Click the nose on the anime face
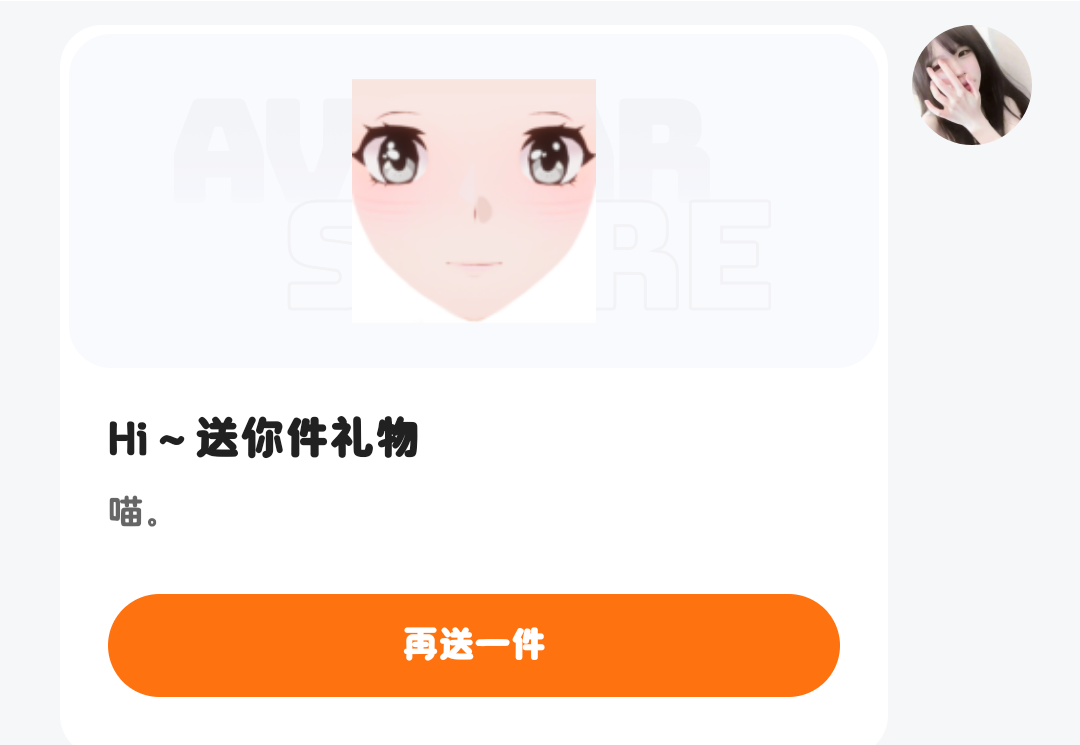This screenshot has height=745, width=1080. pyautogui.click(x=481, y=209)
